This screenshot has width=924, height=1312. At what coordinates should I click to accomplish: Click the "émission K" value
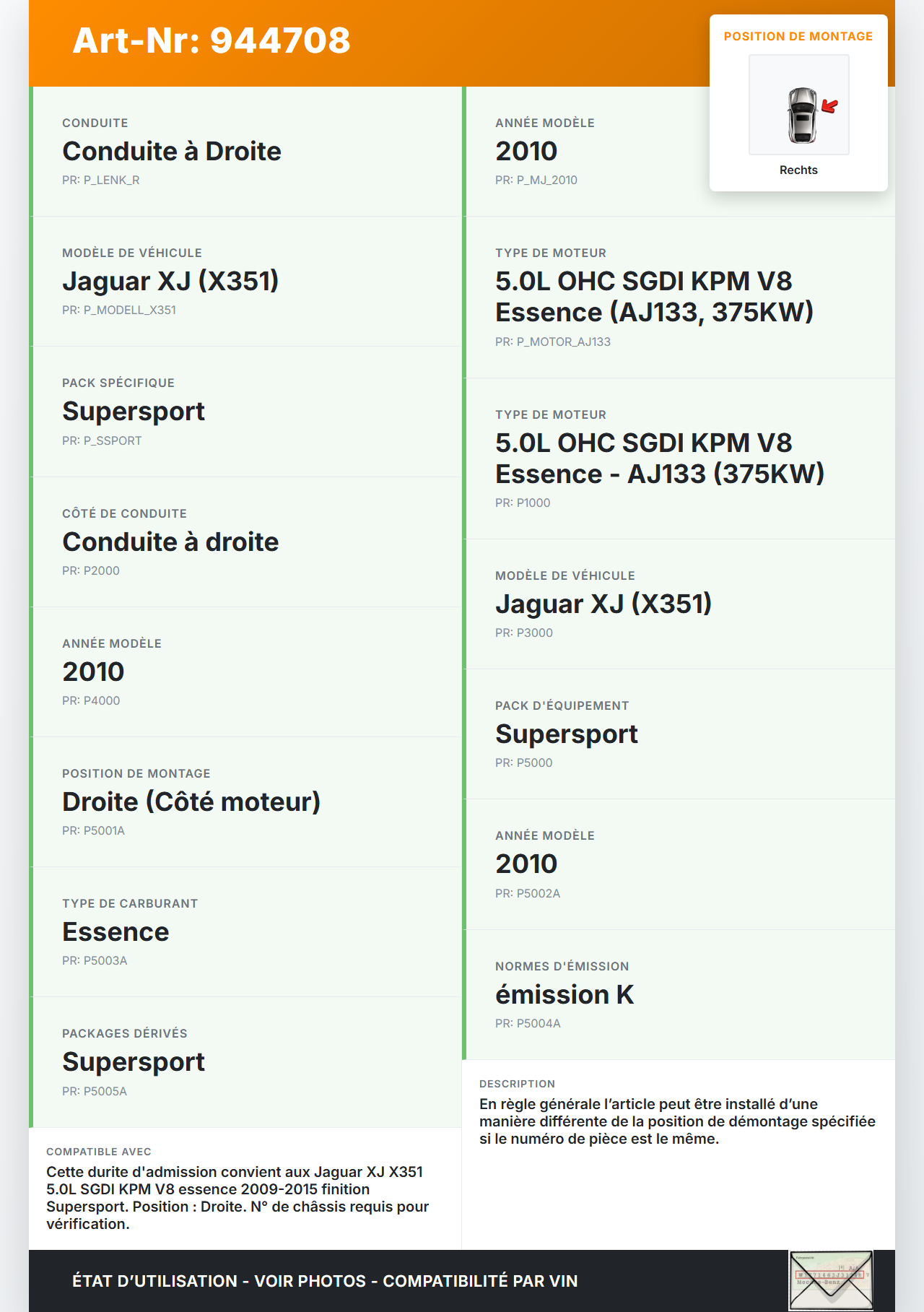[x=565, y=995]
